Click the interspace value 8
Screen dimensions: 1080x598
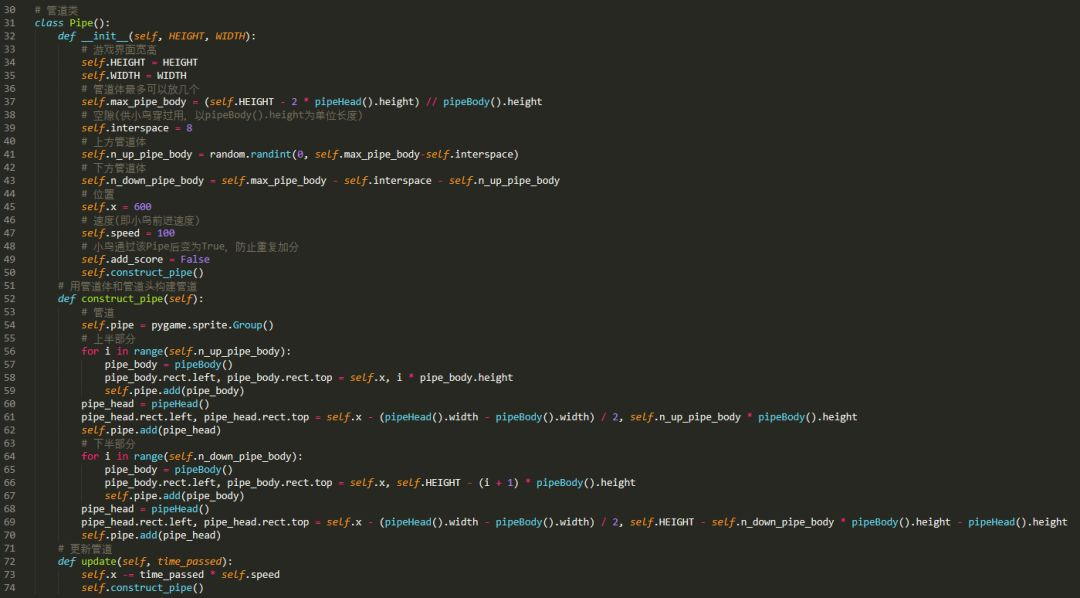(x=189, y=128)
